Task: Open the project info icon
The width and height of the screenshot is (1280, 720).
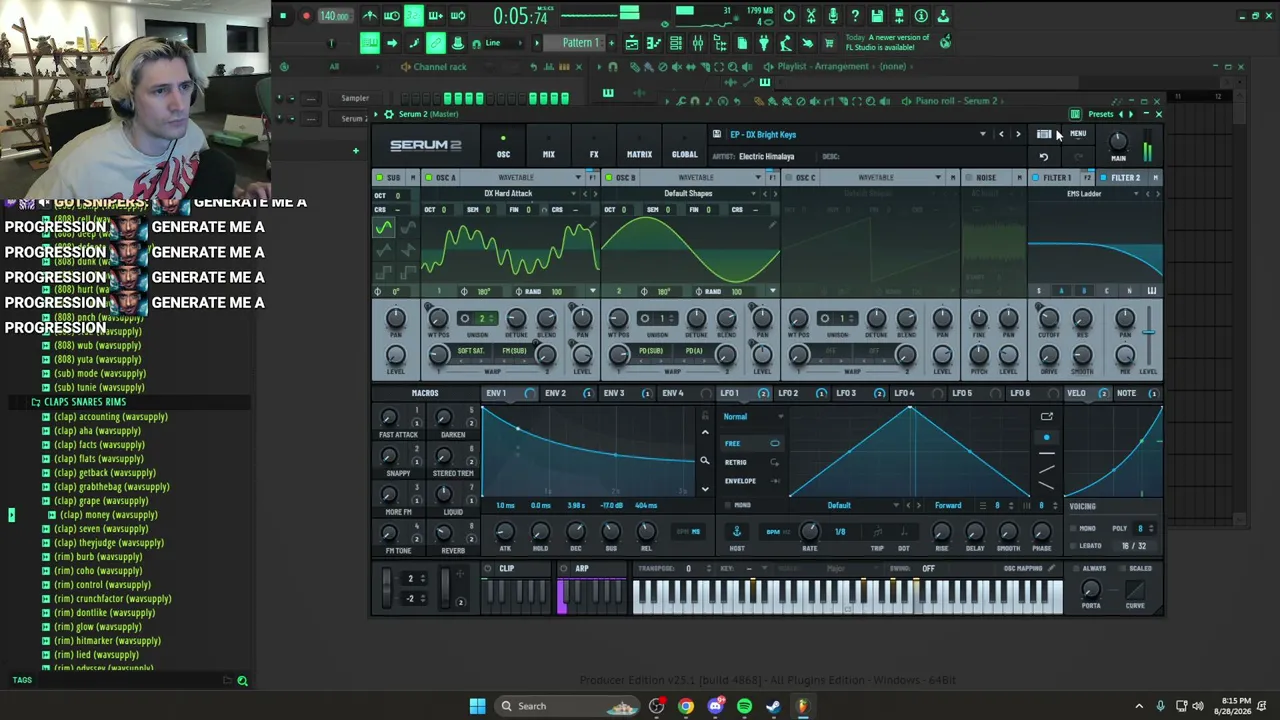Action: point(921,16)
